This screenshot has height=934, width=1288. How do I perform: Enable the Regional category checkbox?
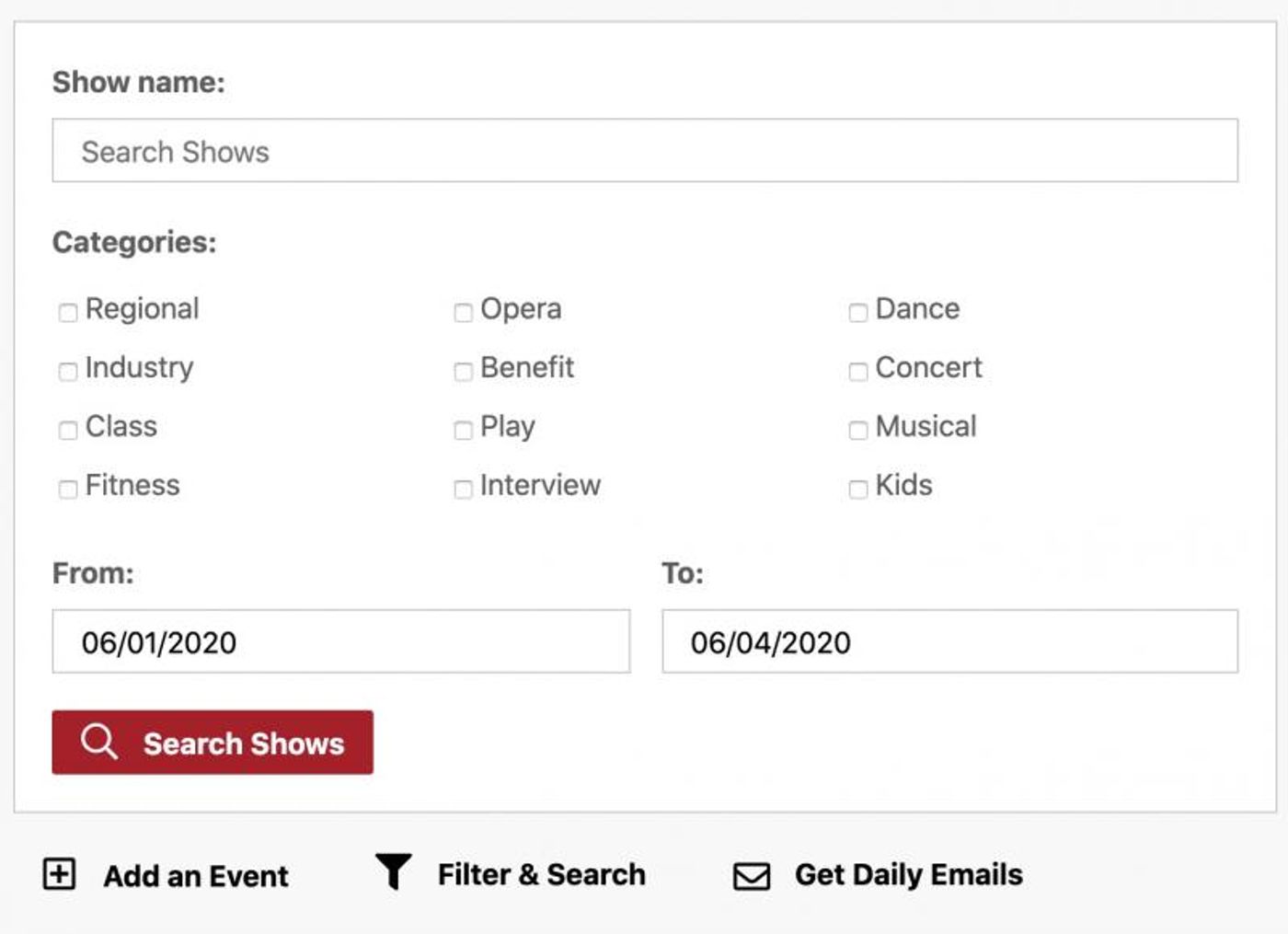tap(67, 313)
